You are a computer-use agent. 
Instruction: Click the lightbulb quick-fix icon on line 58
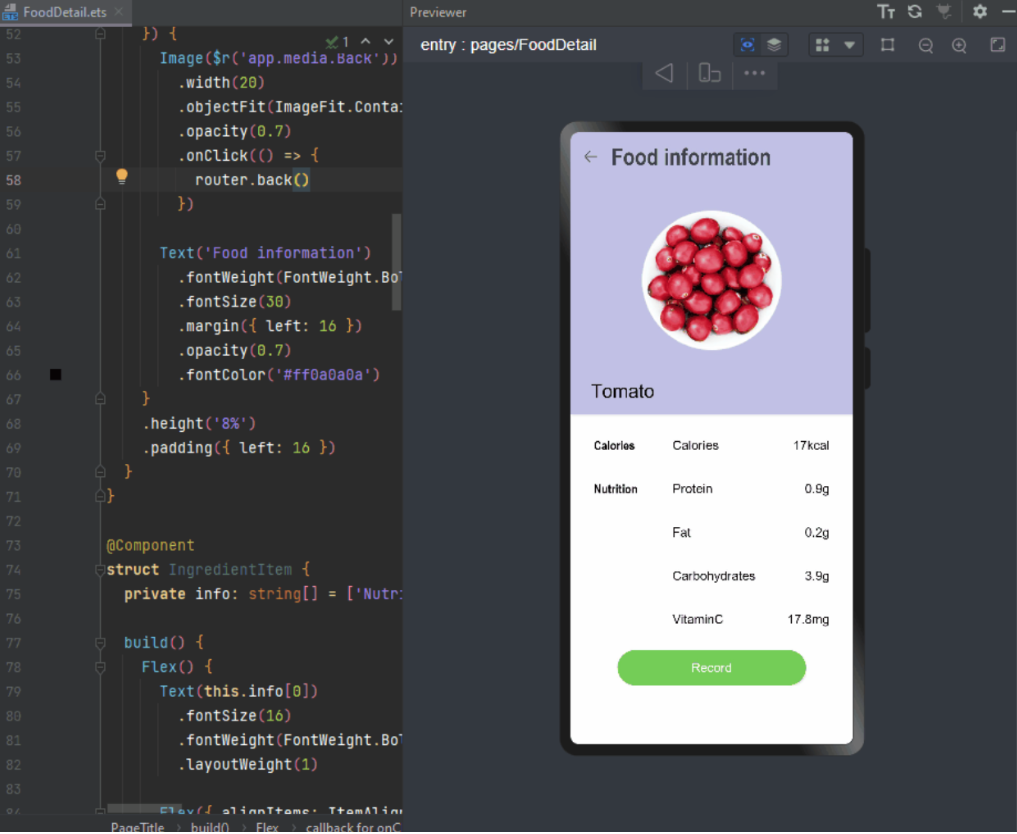[x=122, y=178]
